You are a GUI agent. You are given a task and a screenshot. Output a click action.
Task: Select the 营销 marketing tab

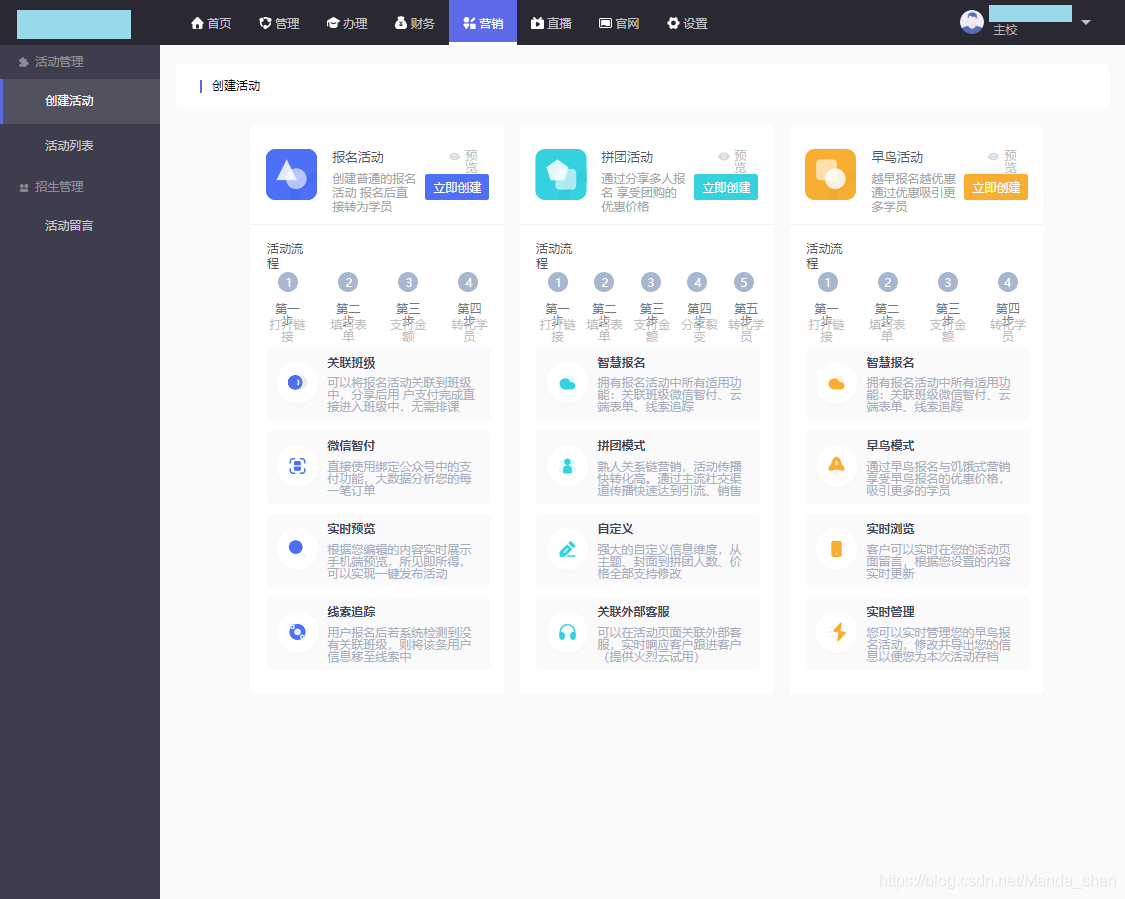pyautogui.click(x=483, y=23)
